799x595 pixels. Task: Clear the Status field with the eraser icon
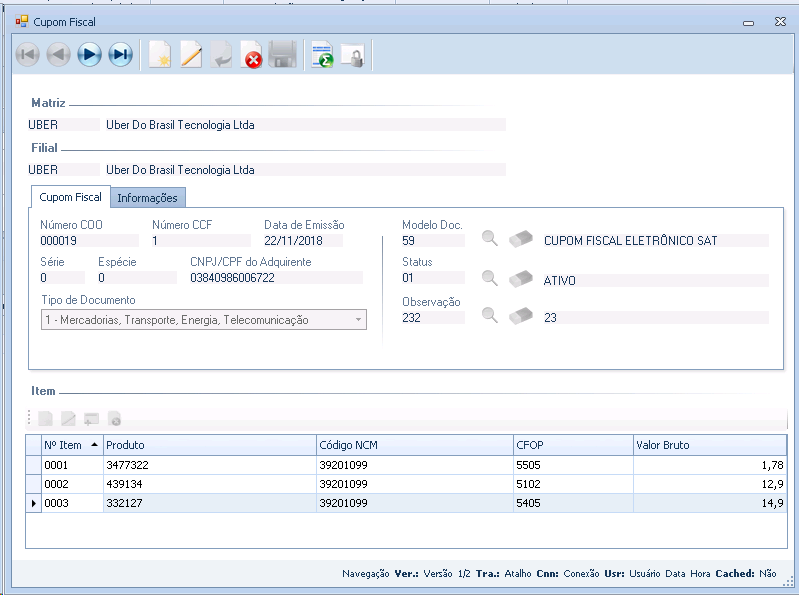pos(522,278)
